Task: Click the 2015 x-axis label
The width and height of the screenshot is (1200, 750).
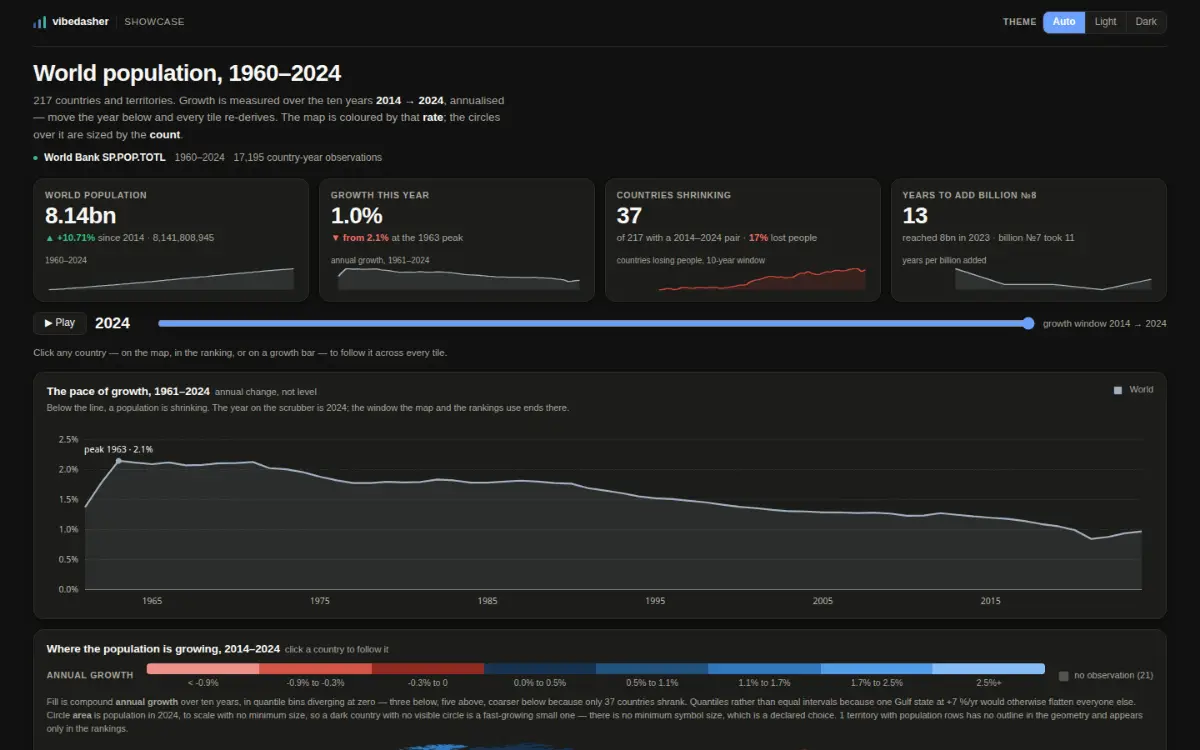Action: coord(990,601)
